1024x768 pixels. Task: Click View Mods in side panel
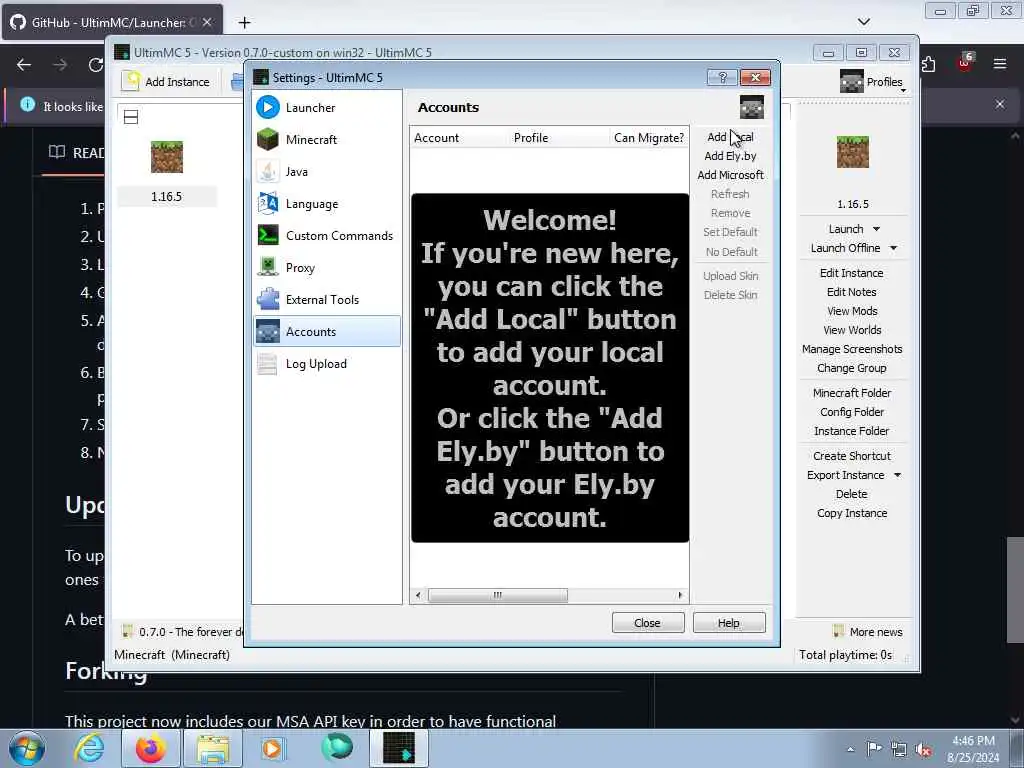pos(852,311)
